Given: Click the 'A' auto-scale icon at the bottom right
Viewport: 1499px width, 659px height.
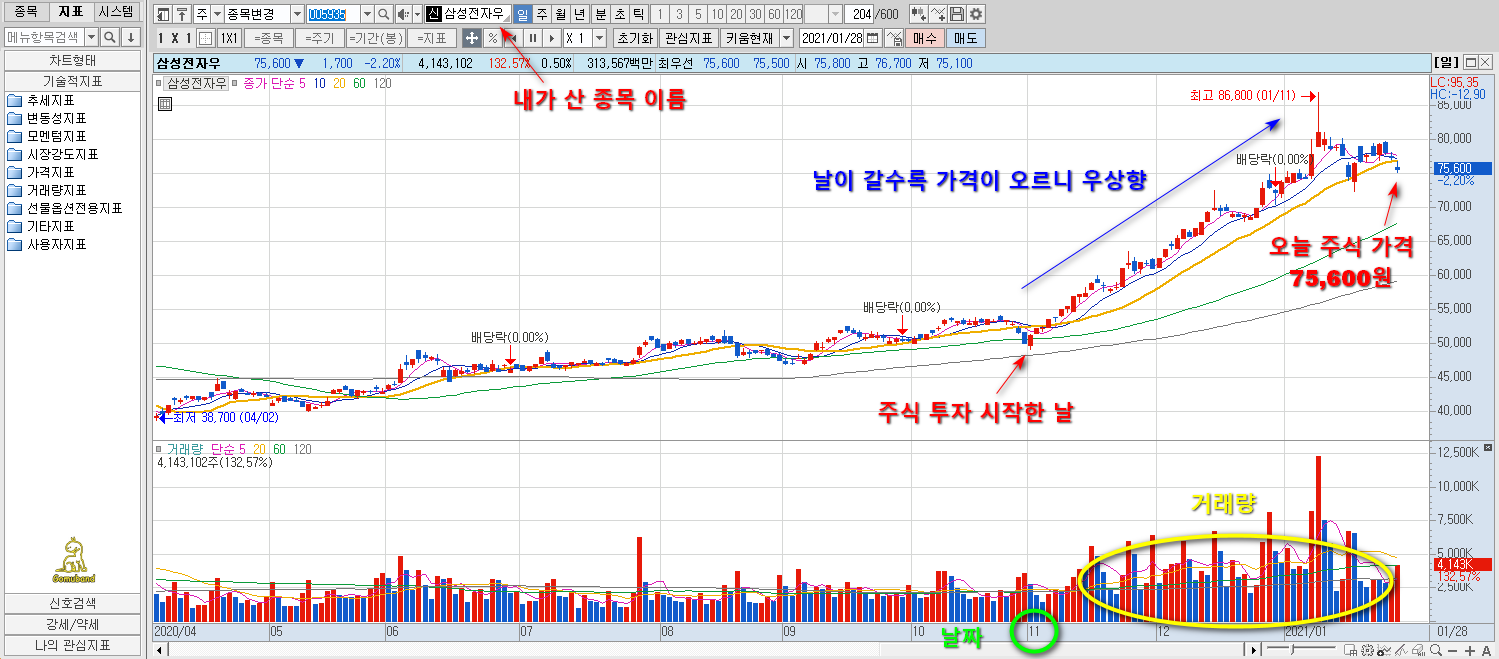Looking at the screenshot, I should (x=1486, y=651).
